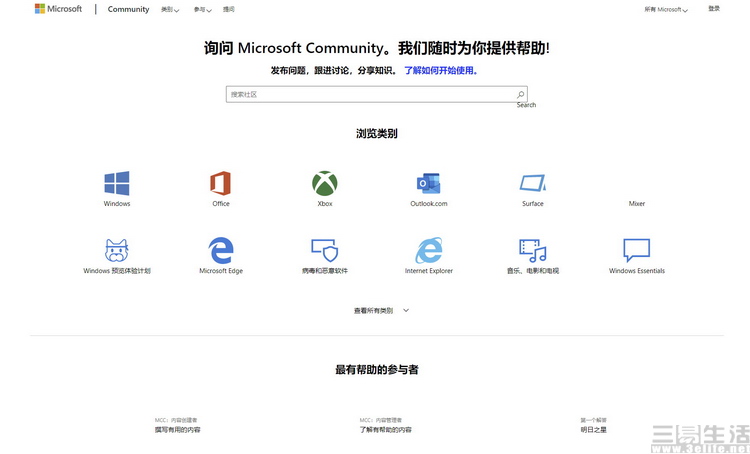The height and width of the screenshot is (454, 750).
Task: Click the 最有帮助的参与者 heading
Action: (x=377, y=369)
